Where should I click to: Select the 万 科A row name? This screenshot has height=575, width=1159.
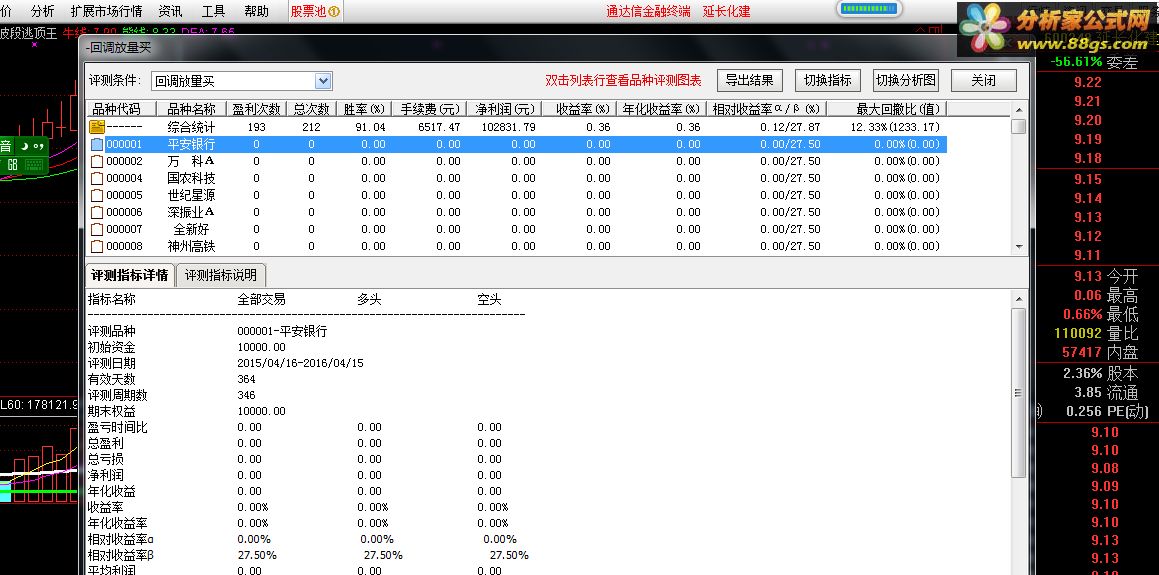click(191, 161)
